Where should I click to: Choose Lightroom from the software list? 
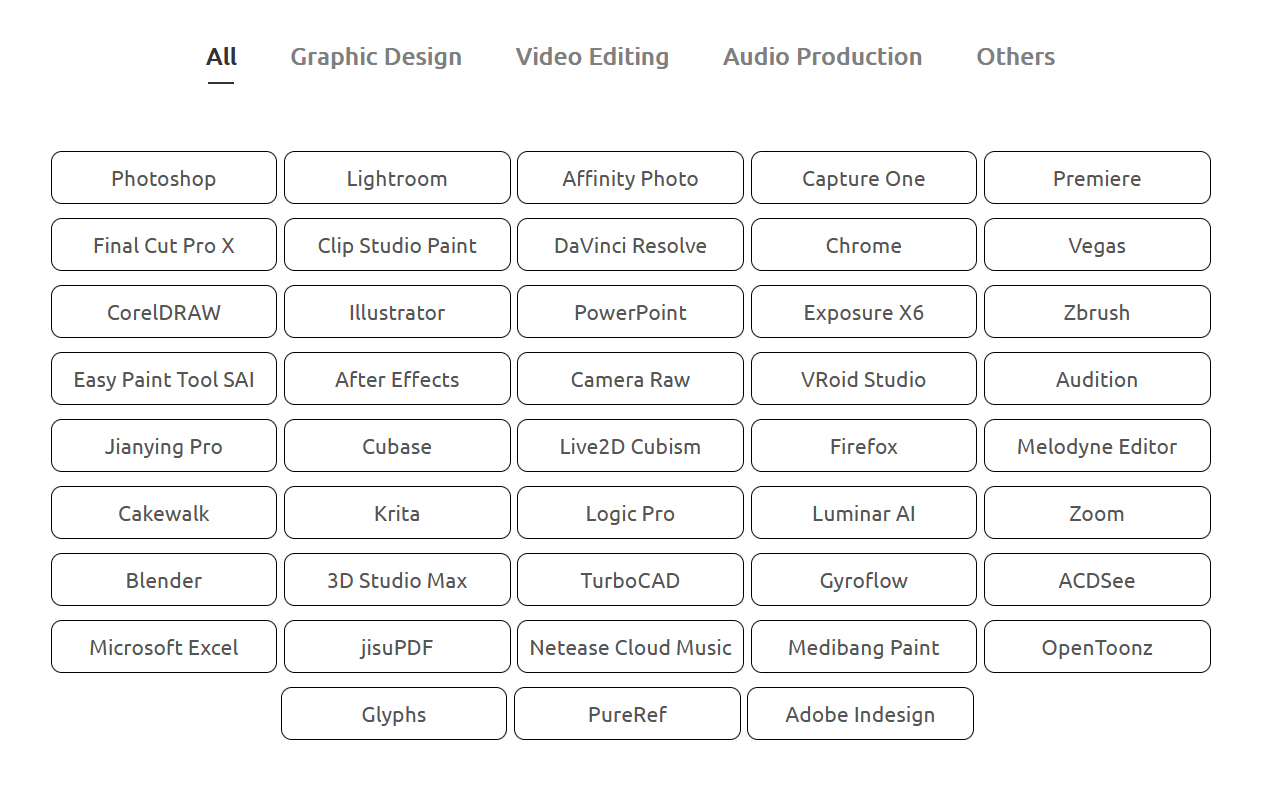pyautogui.click(x=397, y=178)
